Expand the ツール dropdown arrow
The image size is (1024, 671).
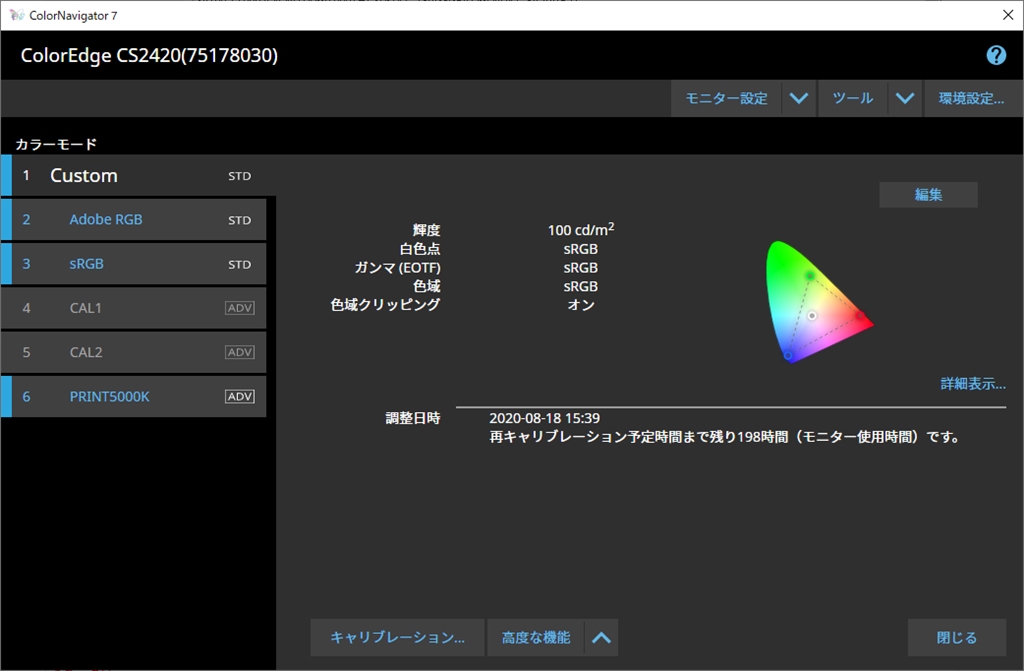904,99
